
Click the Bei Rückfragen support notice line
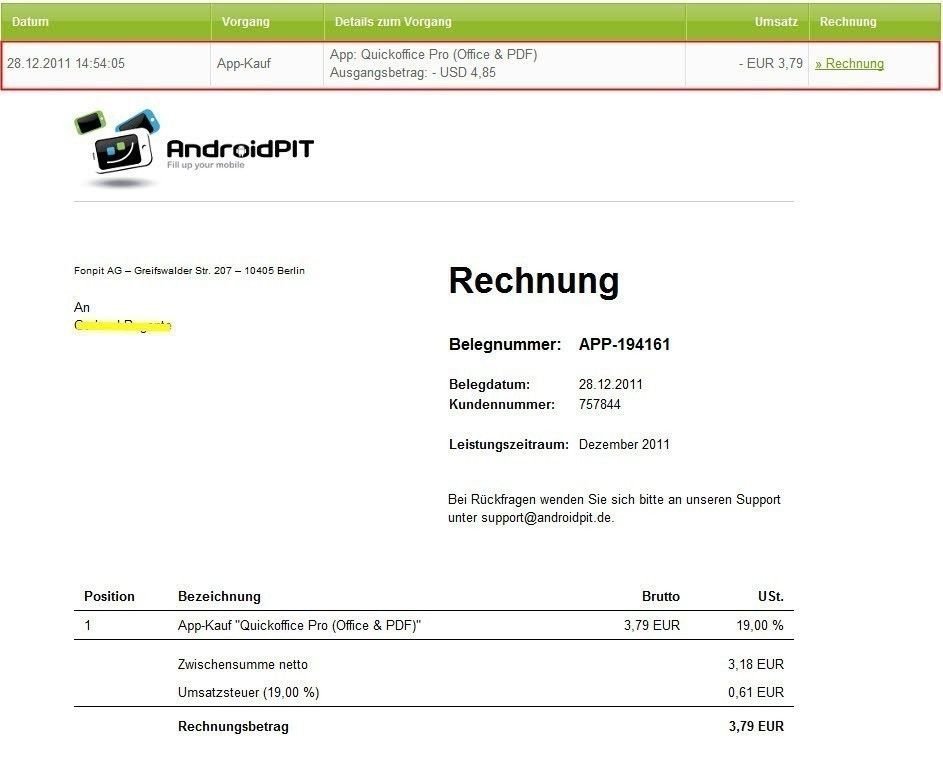tap(614, 500)
